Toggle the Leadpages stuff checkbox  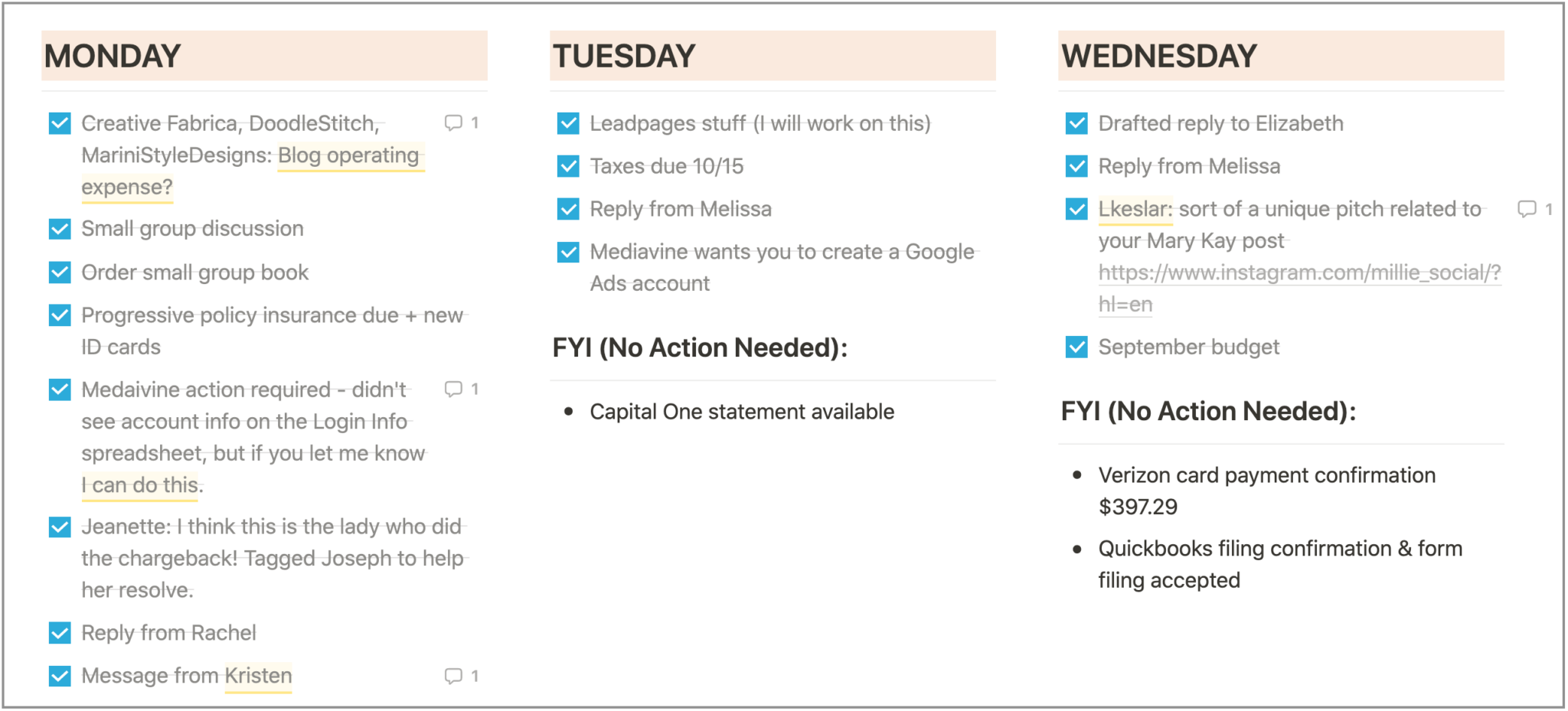coord(568,123)
